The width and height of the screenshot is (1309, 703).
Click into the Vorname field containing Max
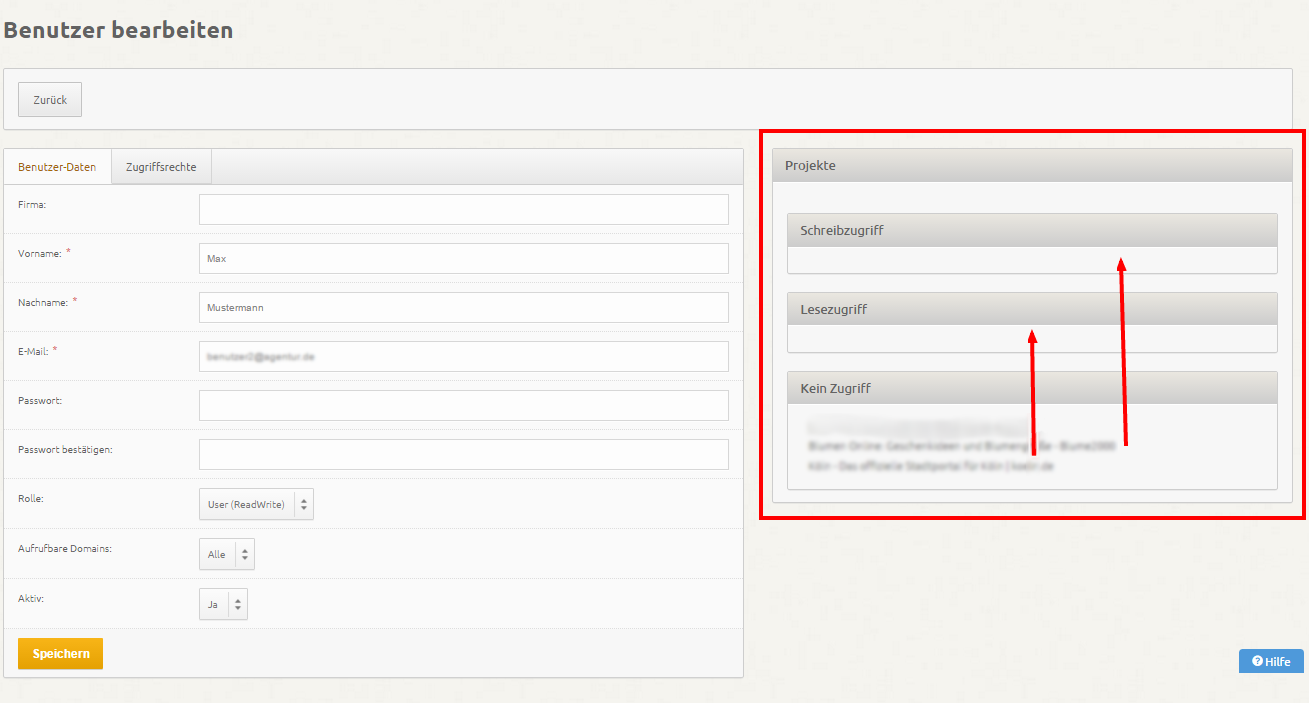point(463,258)
